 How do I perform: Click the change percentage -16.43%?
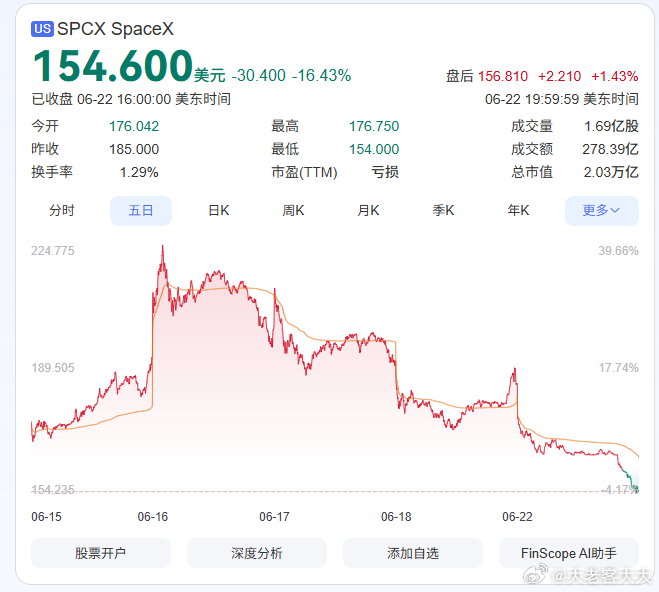coord(322,76)
